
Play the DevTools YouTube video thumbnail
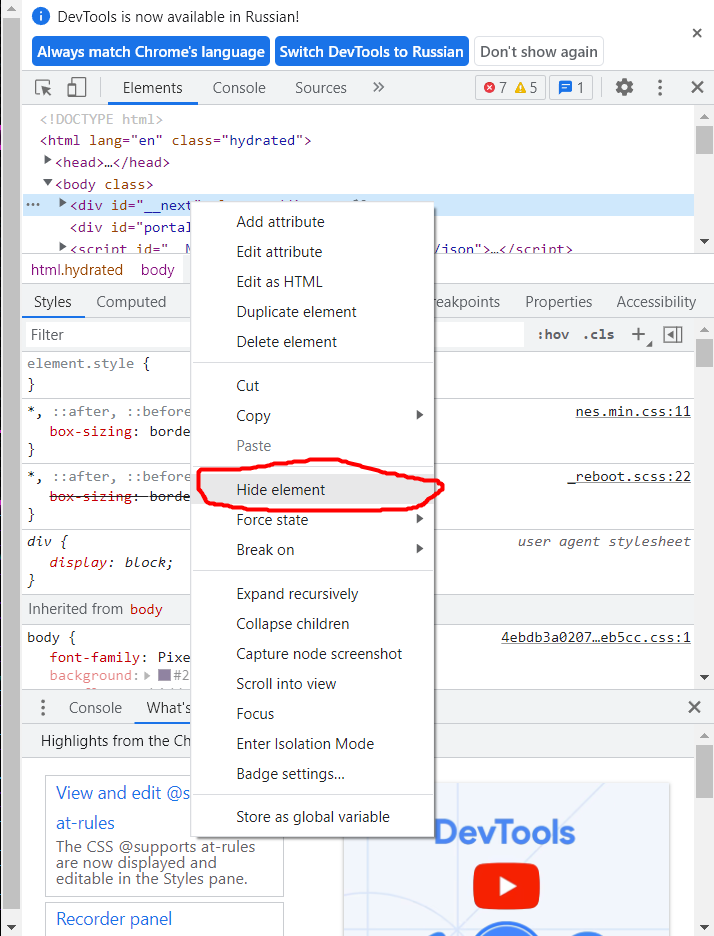(x=506, y=885)
